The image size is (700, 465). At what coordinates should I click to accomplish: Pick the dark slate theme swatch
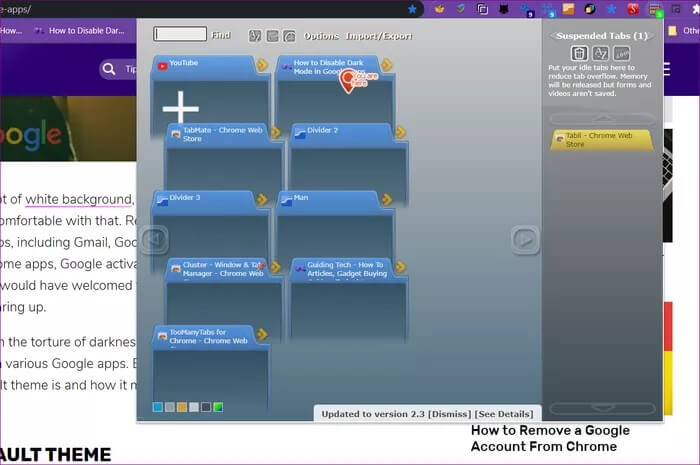point(206,407)
